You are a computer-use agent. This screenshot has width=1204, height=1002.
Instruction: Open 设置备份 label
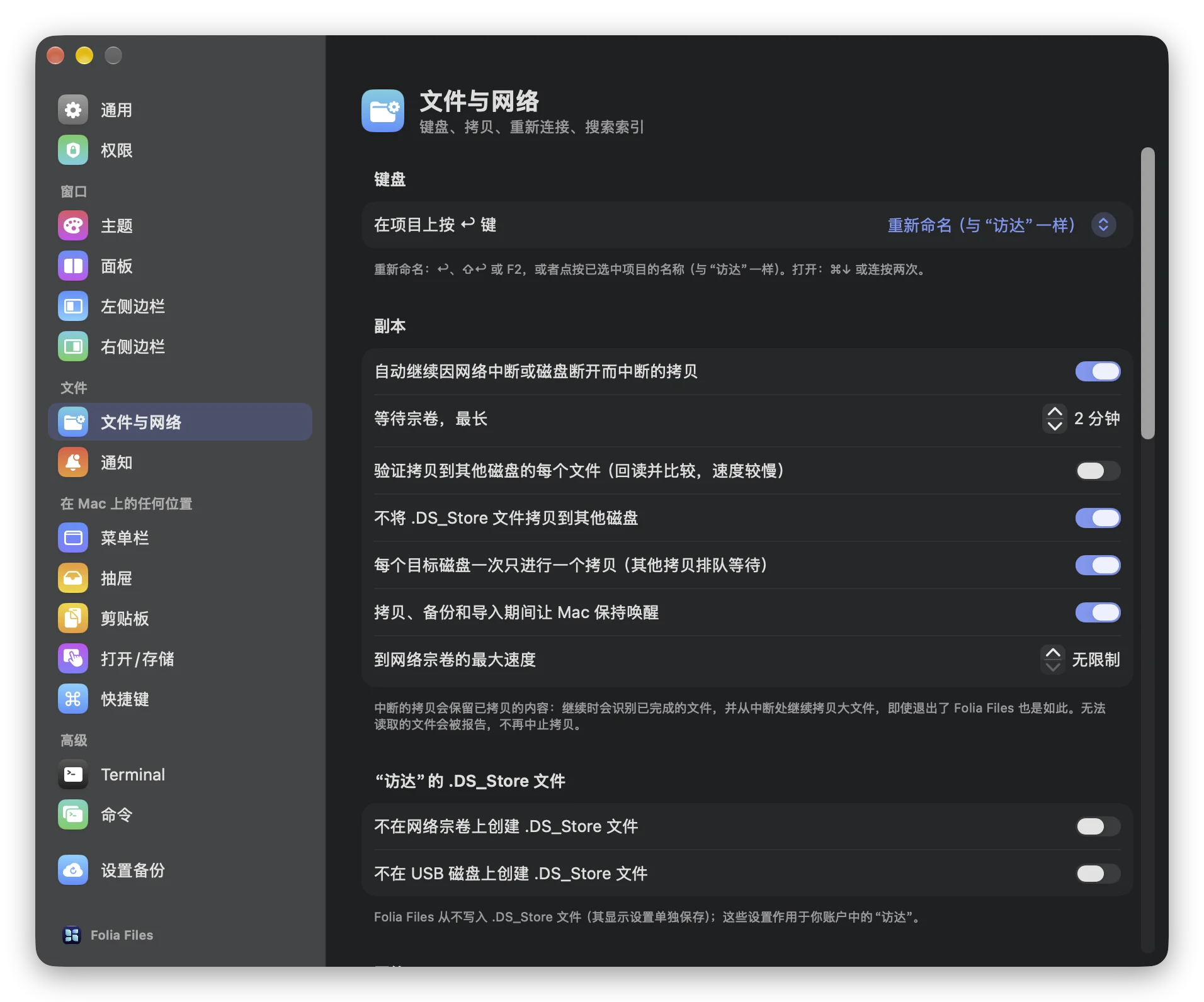tap(133, 870)
